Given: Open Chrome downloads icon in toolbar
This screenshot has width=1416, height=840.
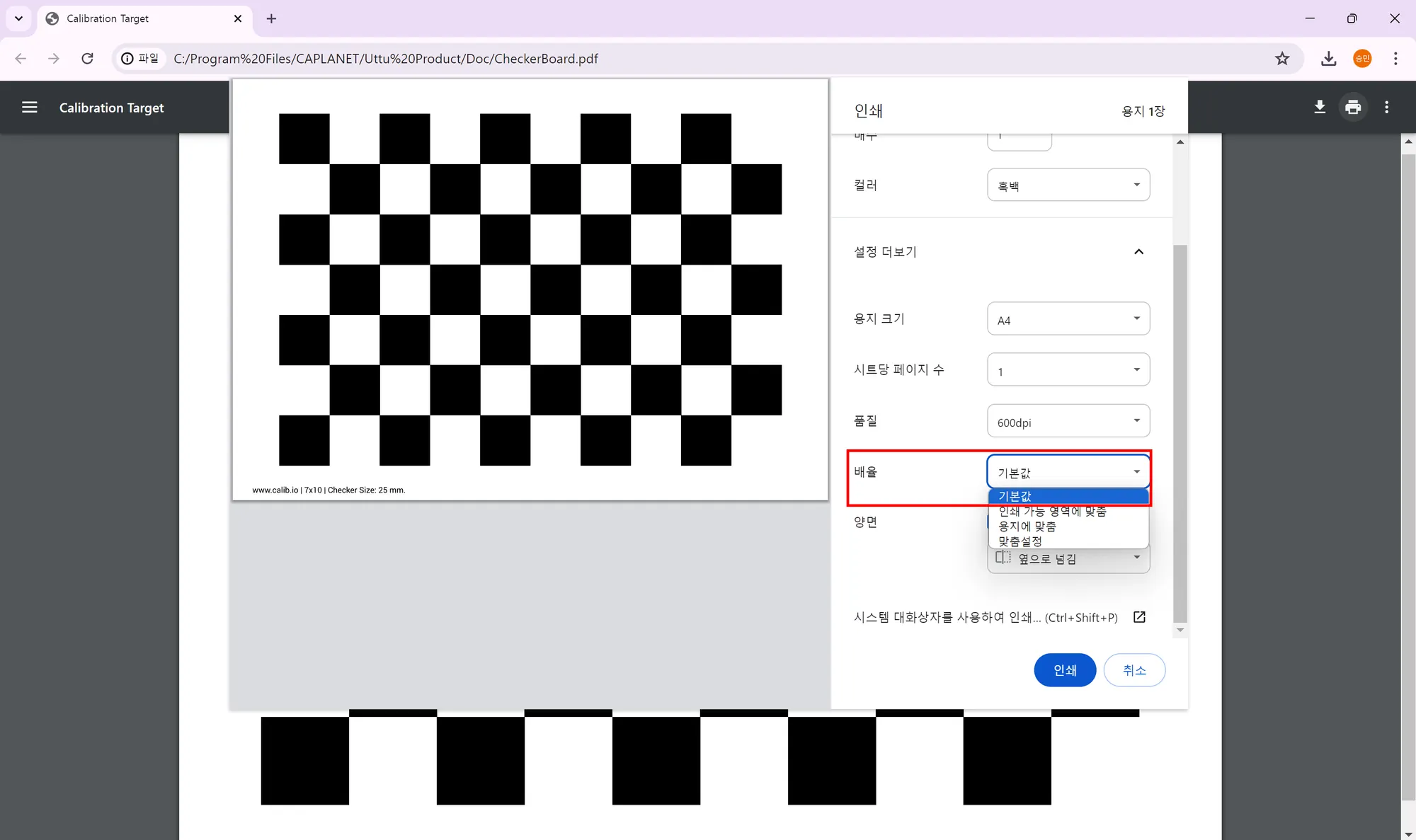Looking at the screenshot, I should [1328, 59].
